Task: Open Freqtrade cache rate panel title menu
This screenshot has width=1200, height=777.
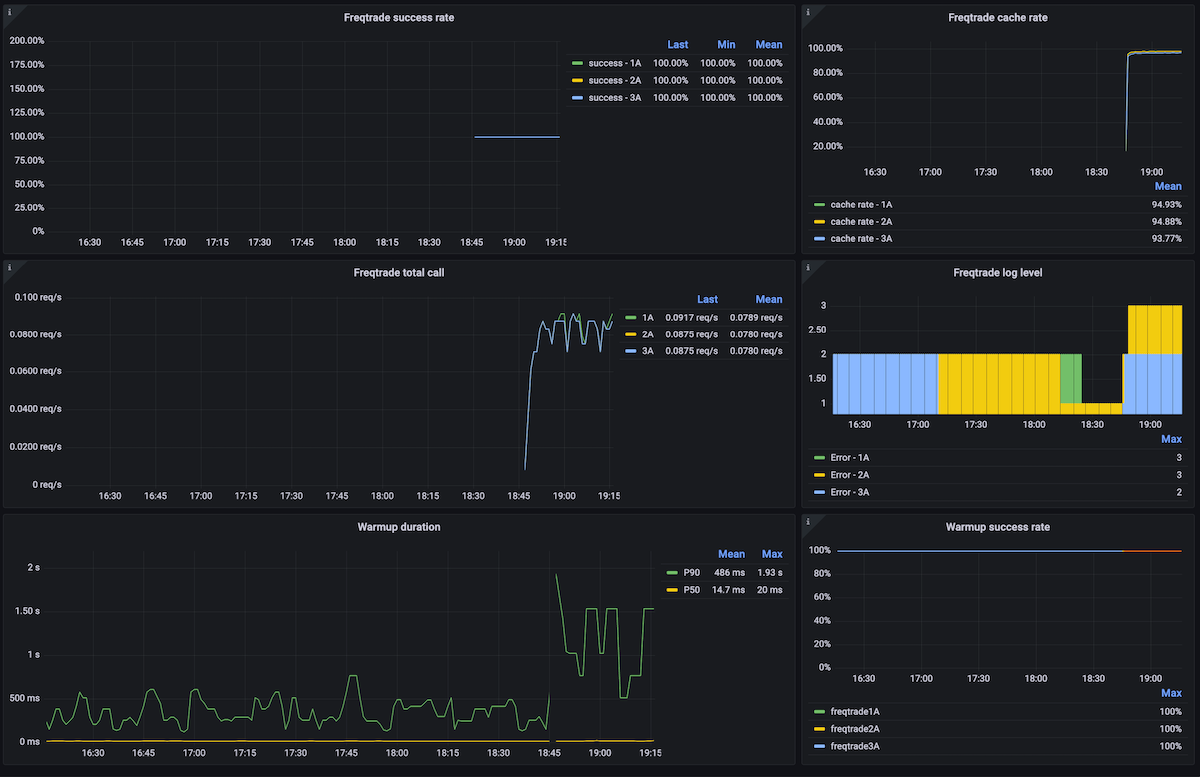Action: pyautogui.click(x=998, y=17)
